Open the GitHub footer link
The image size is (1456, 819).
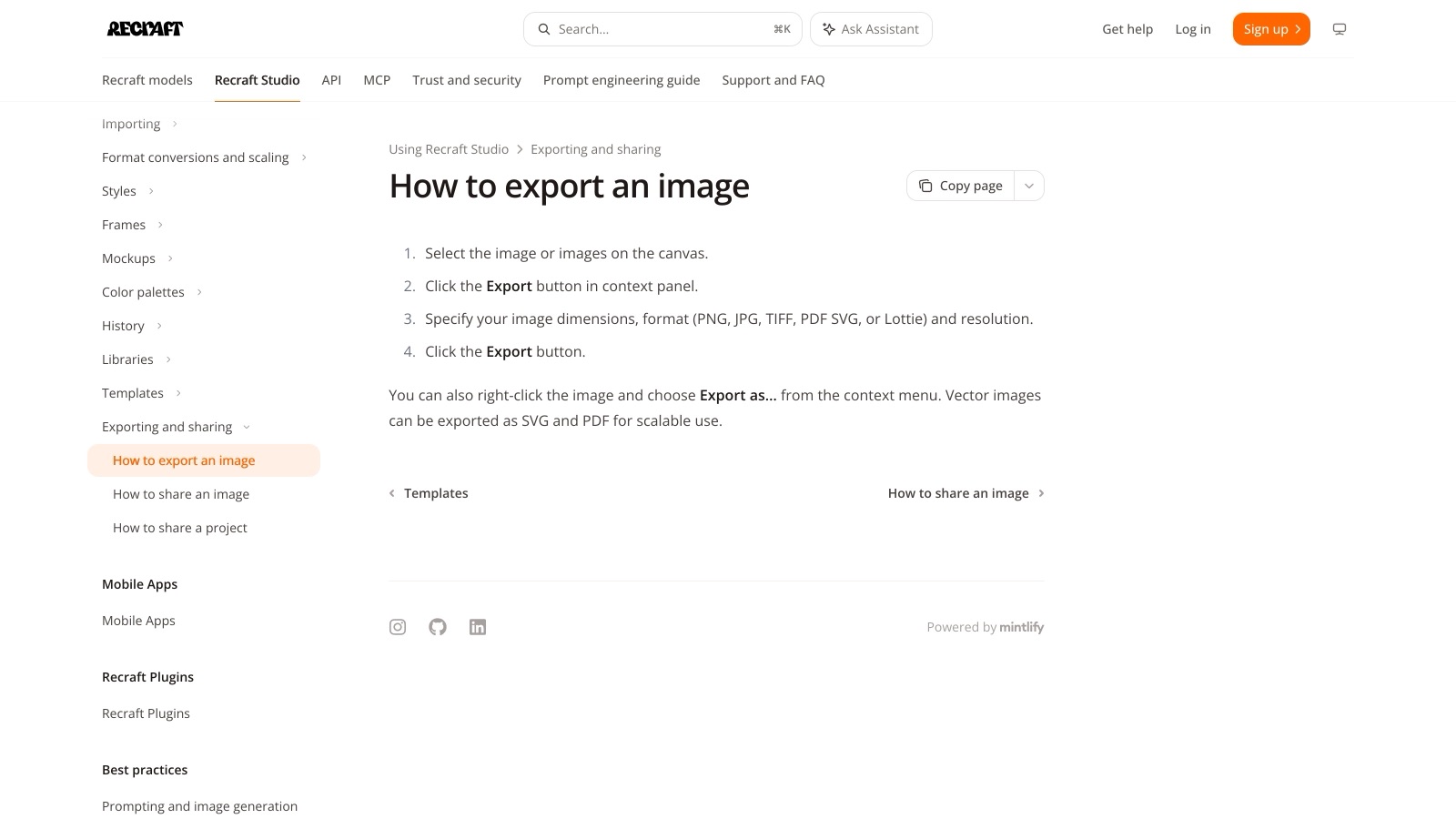(438, 627)
